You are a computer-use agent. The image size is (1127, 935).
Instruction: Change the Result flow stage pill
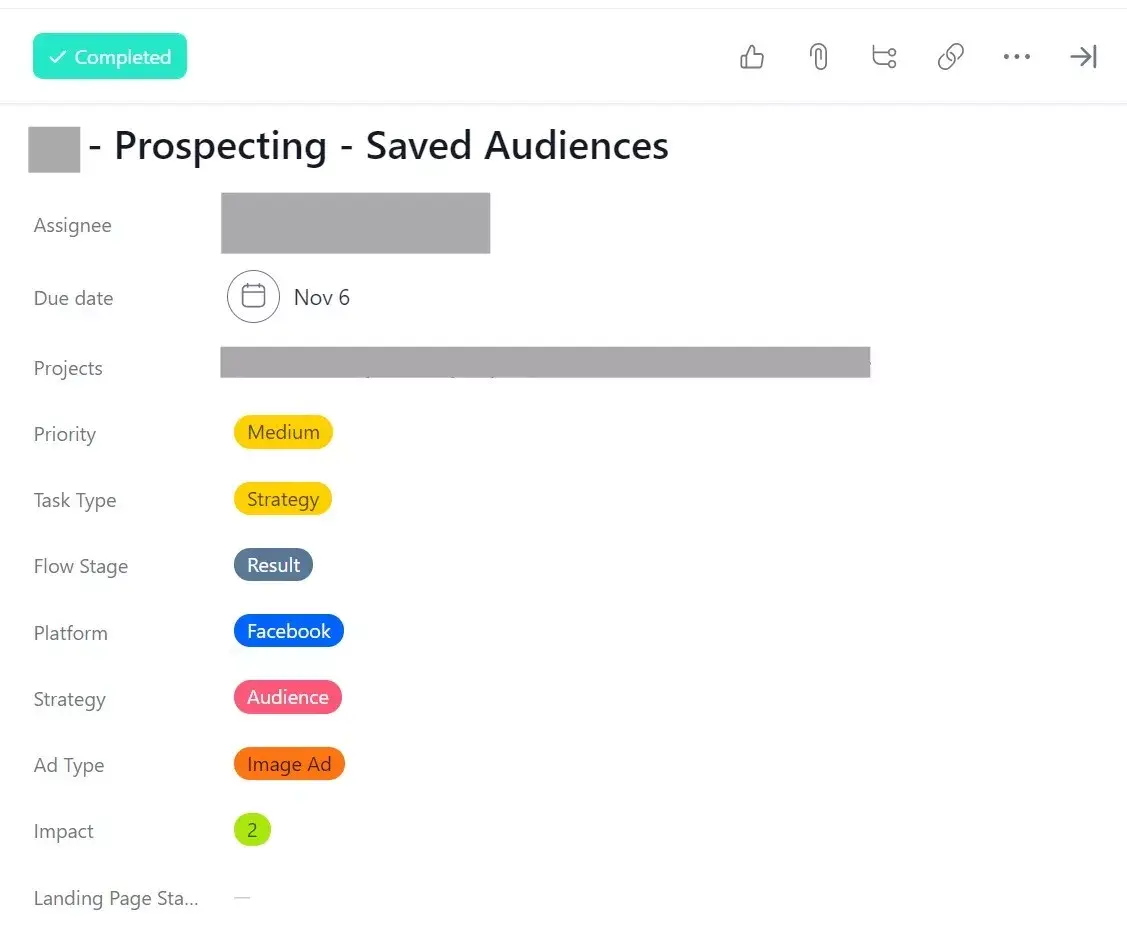[x=273, y=565]
